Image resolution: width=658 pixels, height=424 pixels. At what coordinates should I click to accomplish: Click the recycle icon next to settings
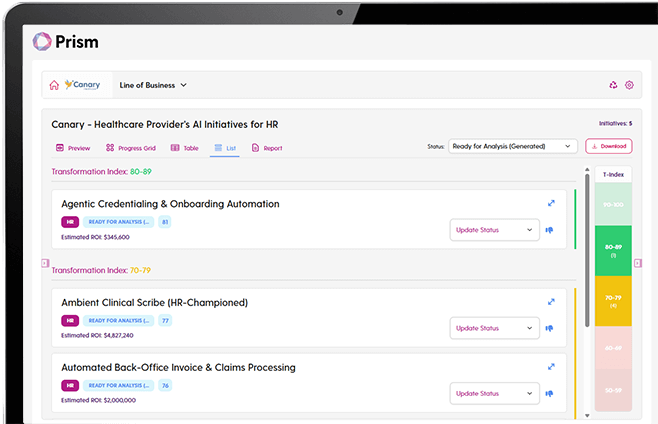pos(613,85)
